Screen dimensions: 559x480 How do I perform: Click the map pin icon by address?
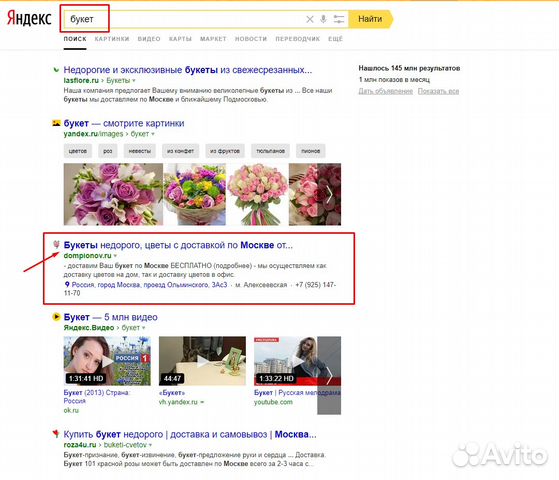click(67, 285)
